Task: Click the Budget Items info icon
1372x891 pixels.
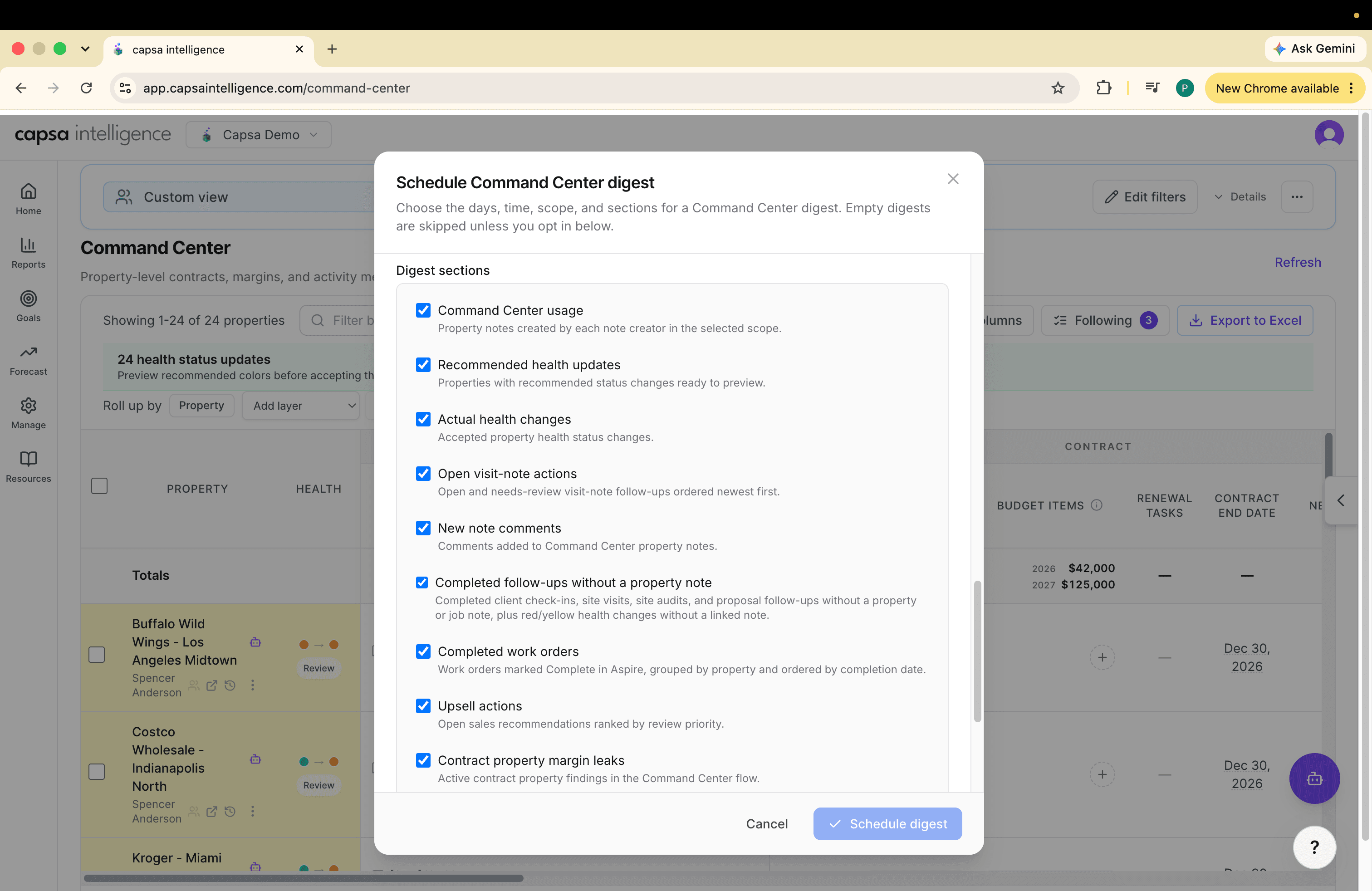Action: coord(1097,505)
